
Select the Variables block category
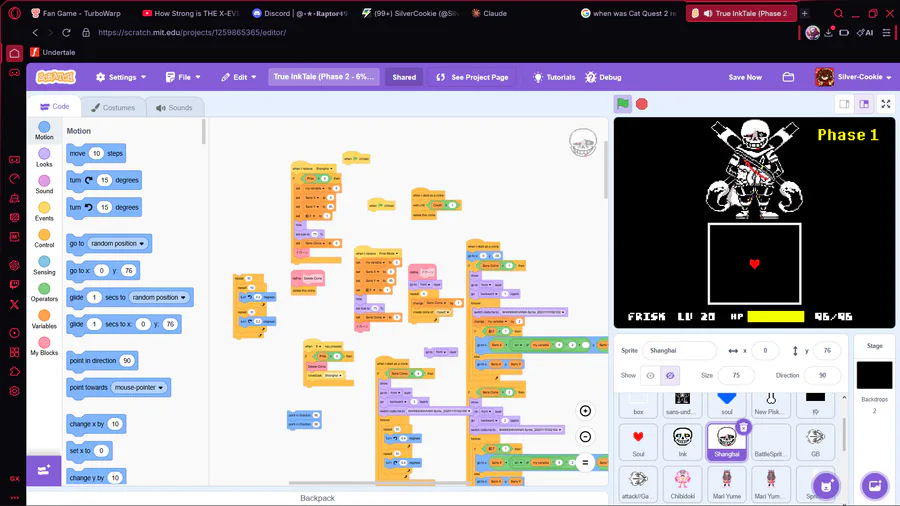click(44, 319)
